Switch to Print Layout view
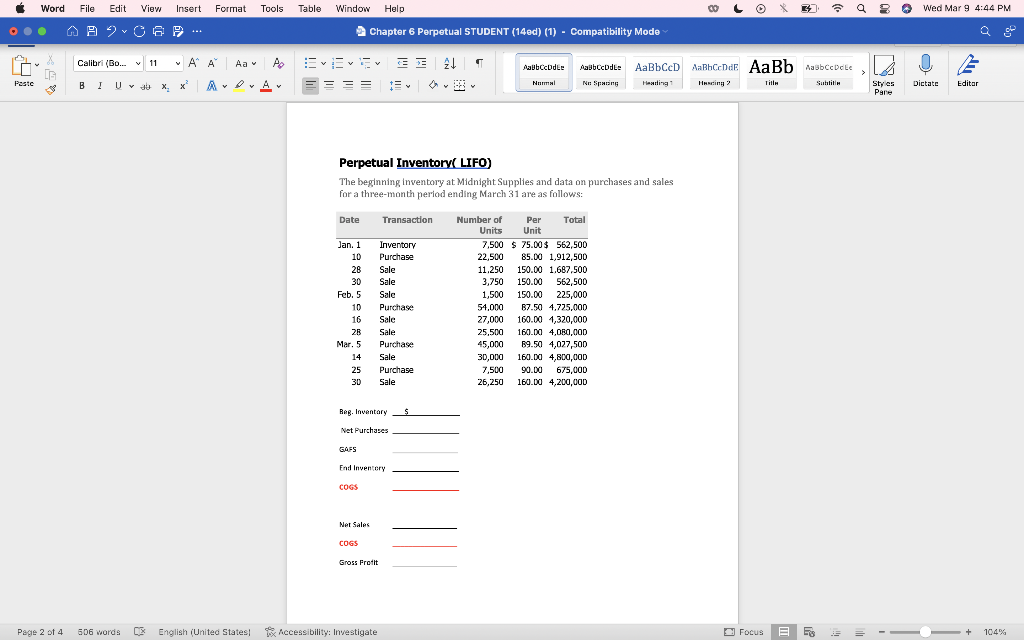Viewport: 1024px width, 640px height. [784, 632]
